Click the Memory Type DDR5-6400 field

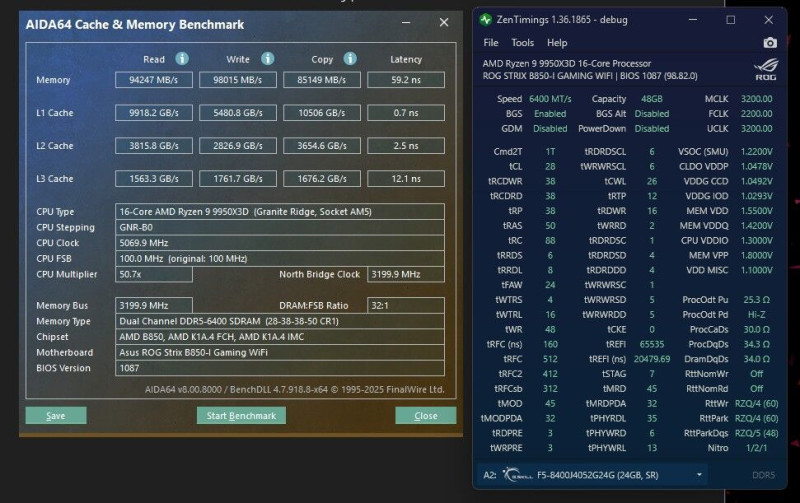[x=280, y=321]
